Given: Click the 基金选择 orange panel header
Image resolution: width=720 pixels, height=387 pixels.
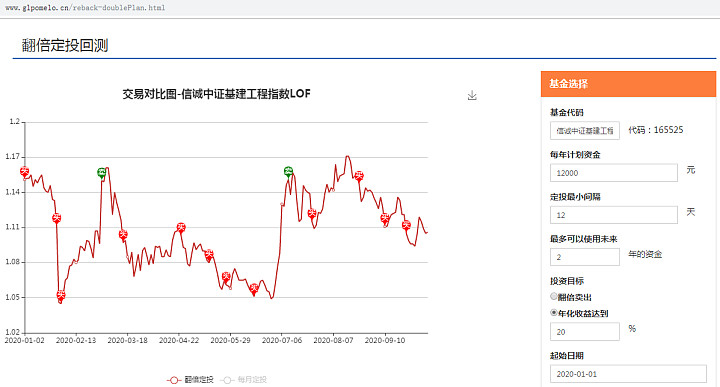Looking at the screenshot, I should coord(628,84).
